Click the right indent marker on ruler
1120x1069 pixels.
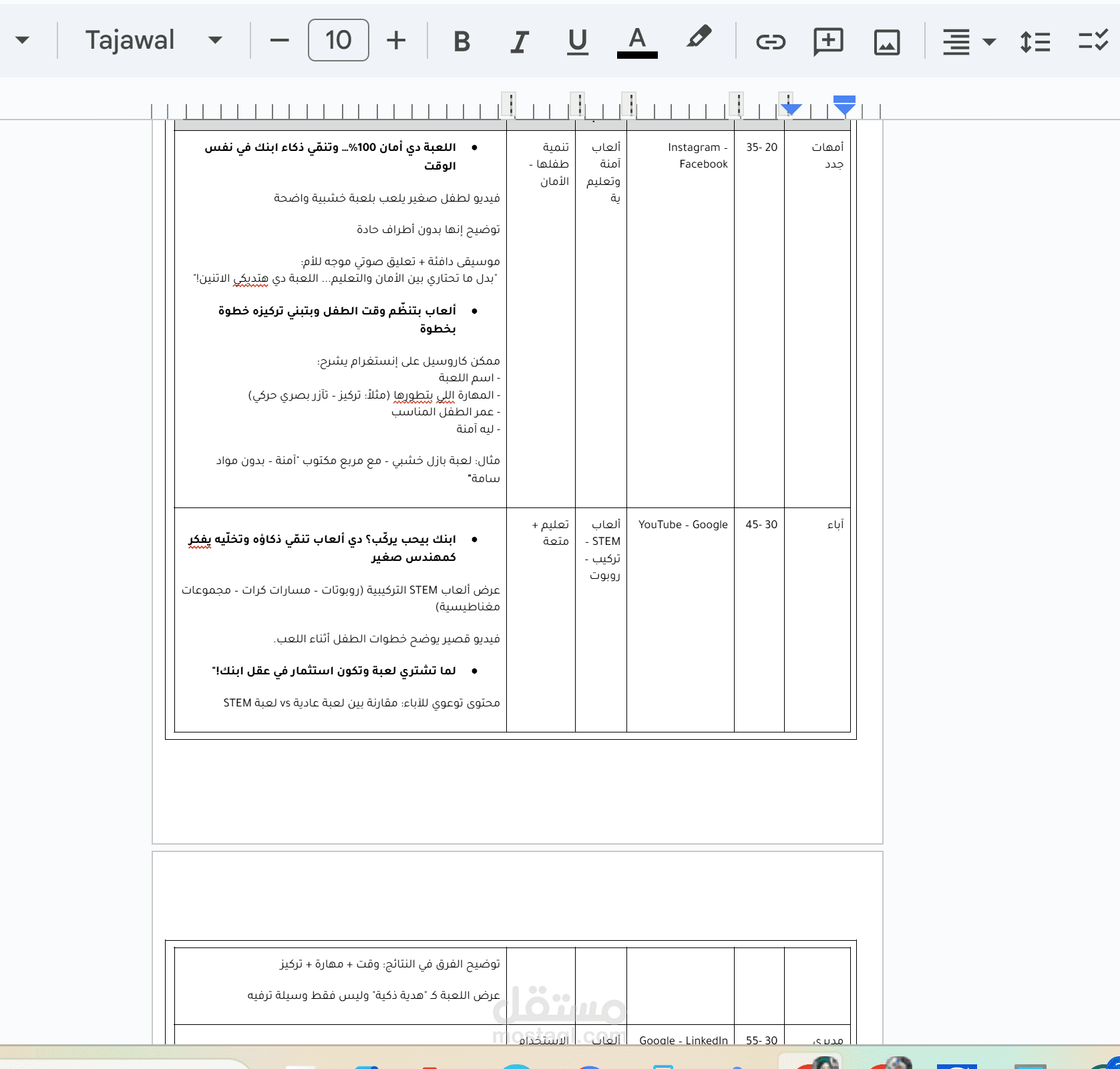coord(844,105)
